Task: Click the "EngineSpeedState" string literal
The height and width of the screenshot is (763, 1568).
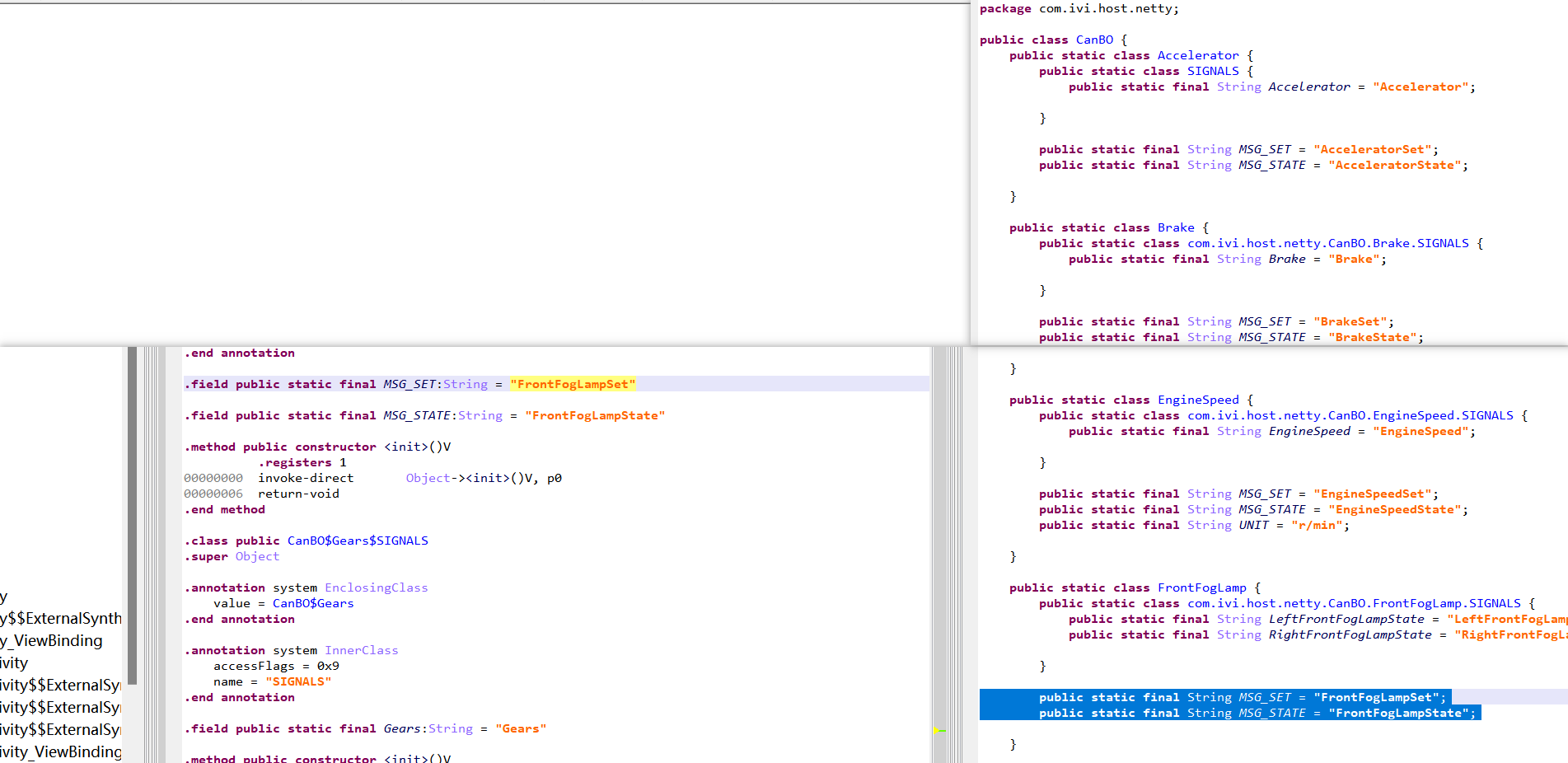Action: pyautogui.click(x=1395, y=509)
